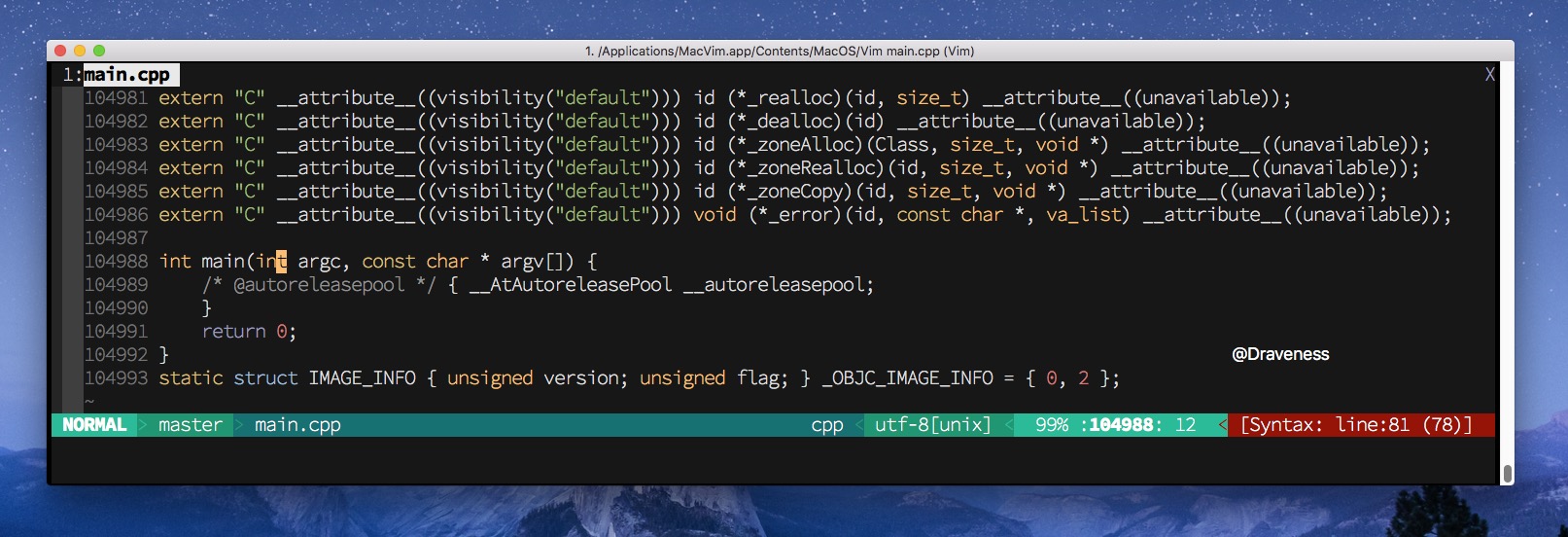Click the scrollbar thumb on the right edge

pos(1507,474)
